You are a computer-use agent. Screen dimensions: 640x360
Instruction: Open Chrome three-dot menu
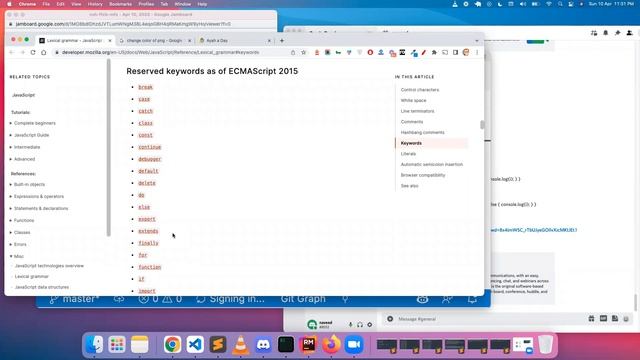tap(477, 52)
